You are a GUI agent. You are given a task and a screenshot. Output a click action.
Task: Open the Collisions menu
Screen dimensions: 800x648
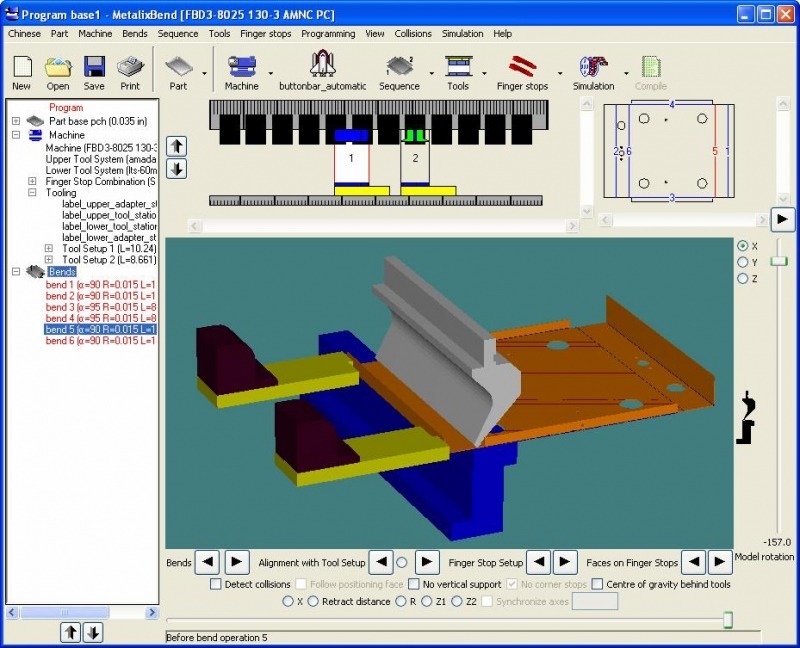pyautogui.click(x=413, y=33)
